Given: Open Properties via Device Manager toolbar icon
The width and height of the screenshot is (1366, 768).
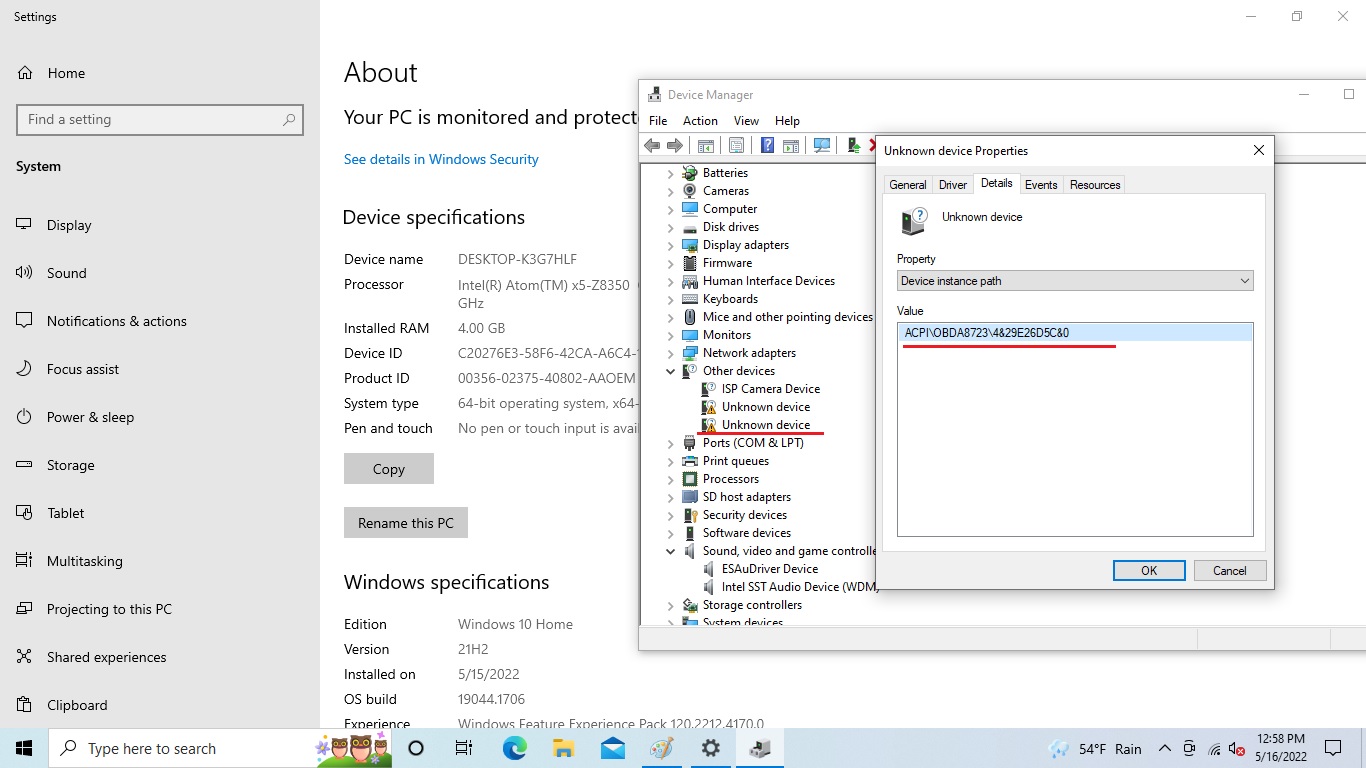Looking at the screenshot, I should (737, 145).
